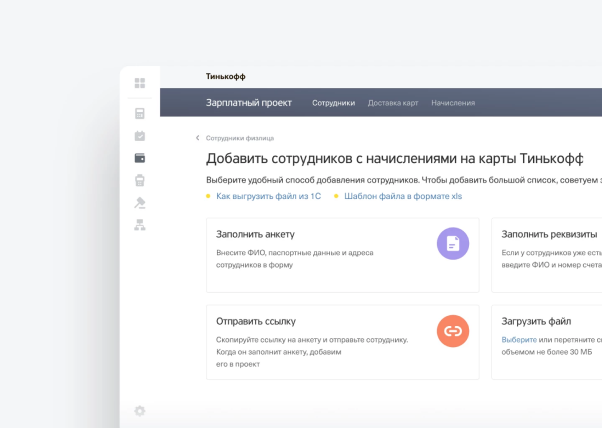Go to the Начисления tab
Viewport: 602px width, 428px height.
(453, 103)
